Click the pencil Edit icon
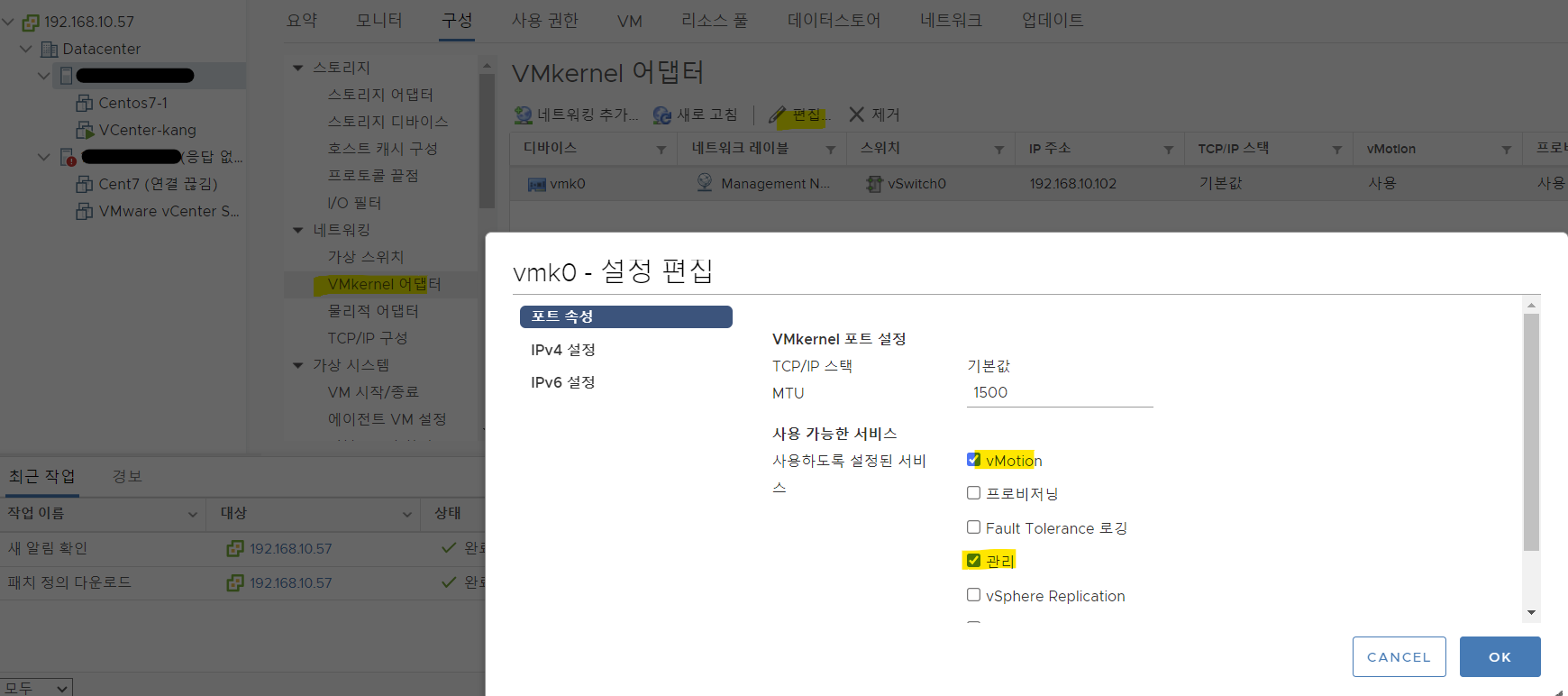 [778, 114]
